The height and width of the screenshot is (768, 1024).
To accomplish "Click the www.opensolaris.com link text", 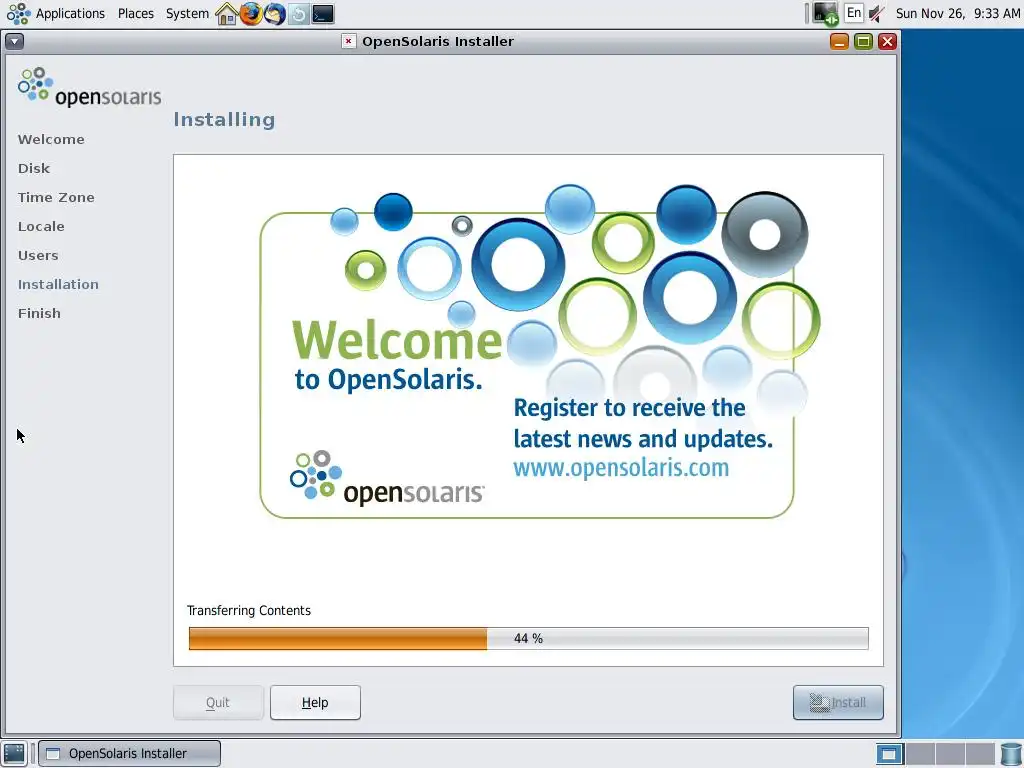I will [621, 468].
